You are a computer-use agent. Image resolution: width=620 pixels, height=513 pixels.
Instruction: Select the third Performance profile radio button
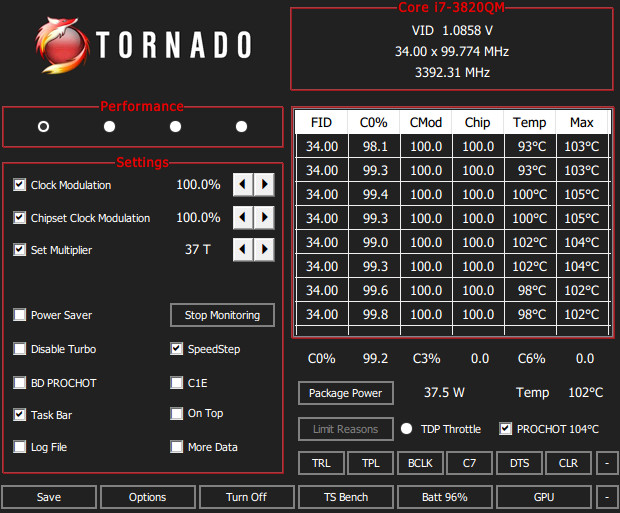(176, 127)
